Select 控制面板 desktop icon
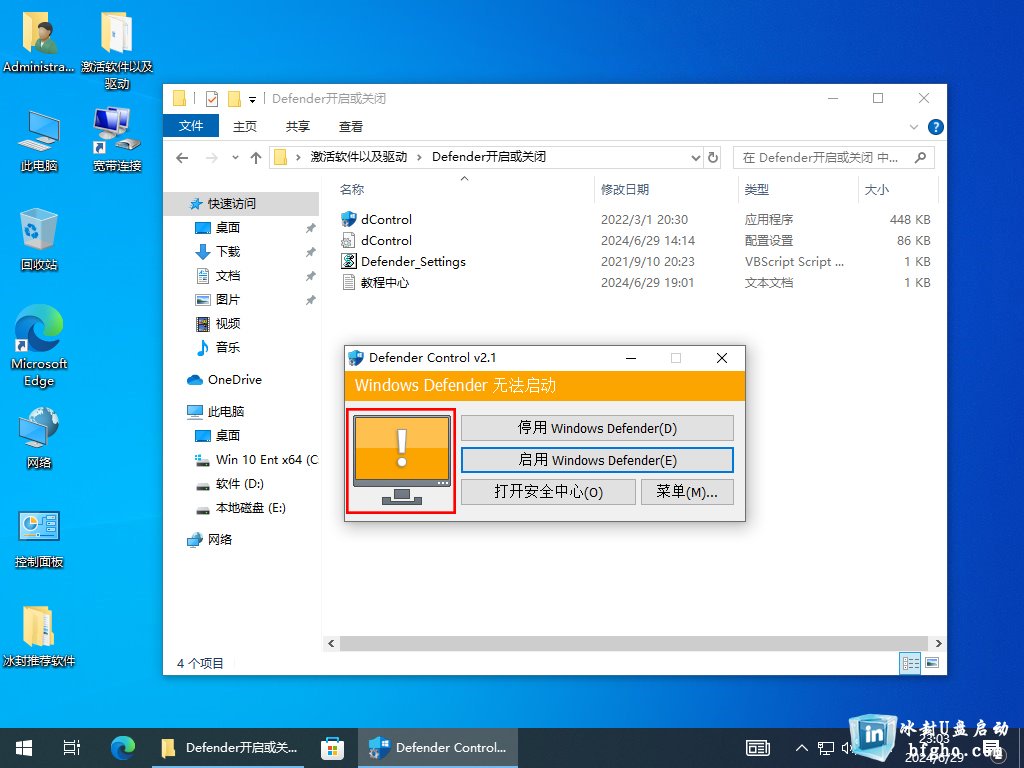 [39, 537]
